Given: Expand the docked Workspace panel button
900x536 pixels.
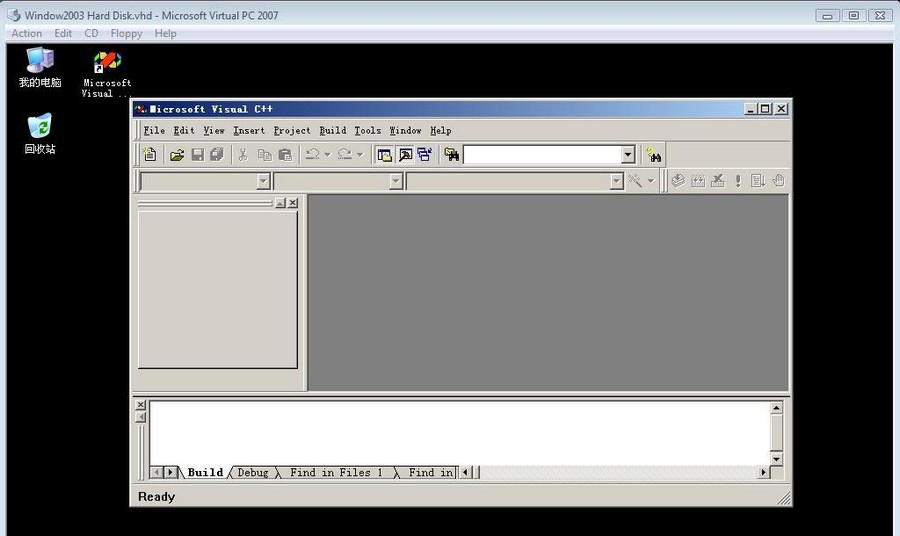Looking at the screenshot, I should pyautogui.click(x=280, y=203).
